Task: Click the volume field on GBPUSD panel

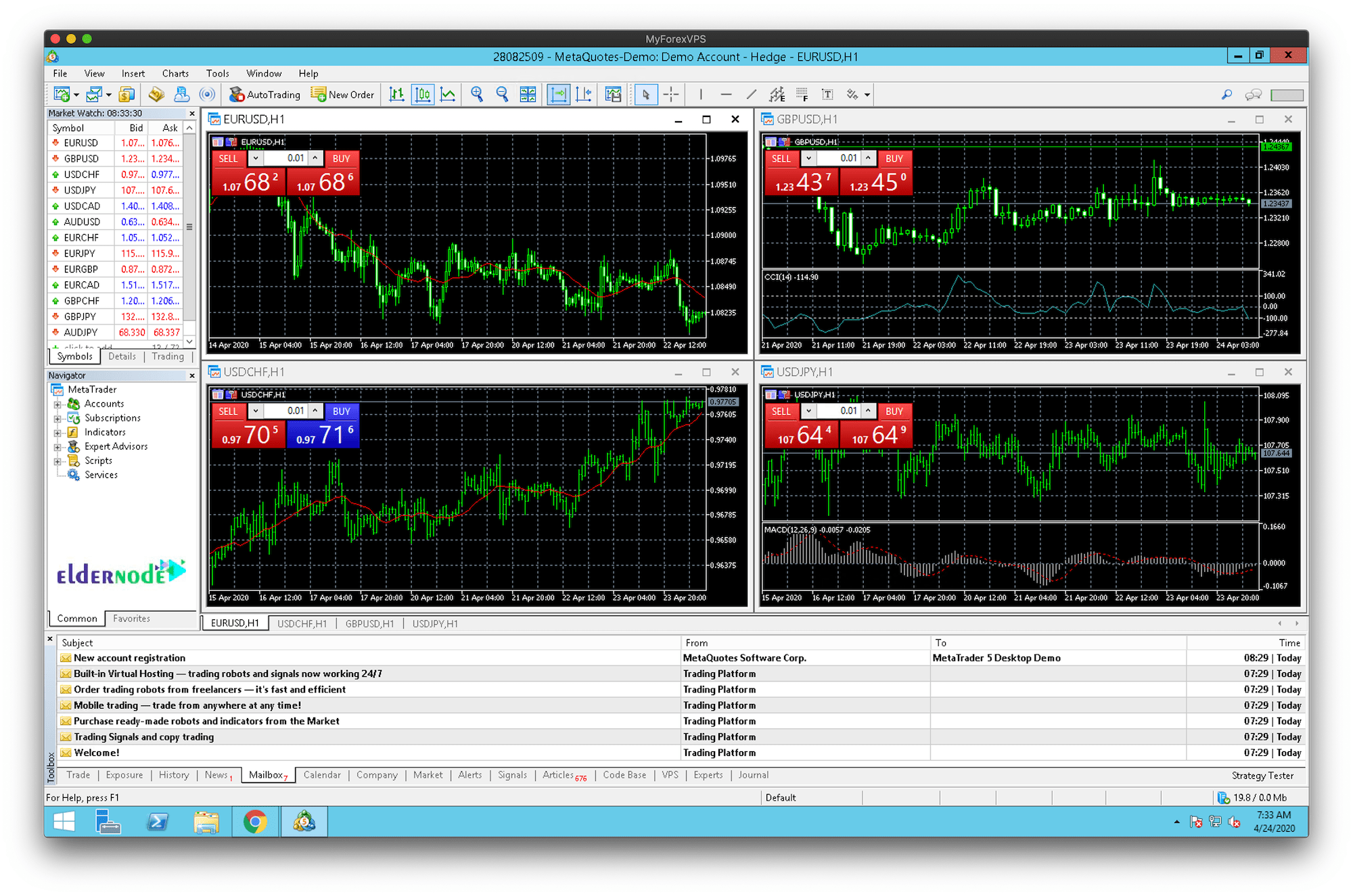Action: [839, 158]
